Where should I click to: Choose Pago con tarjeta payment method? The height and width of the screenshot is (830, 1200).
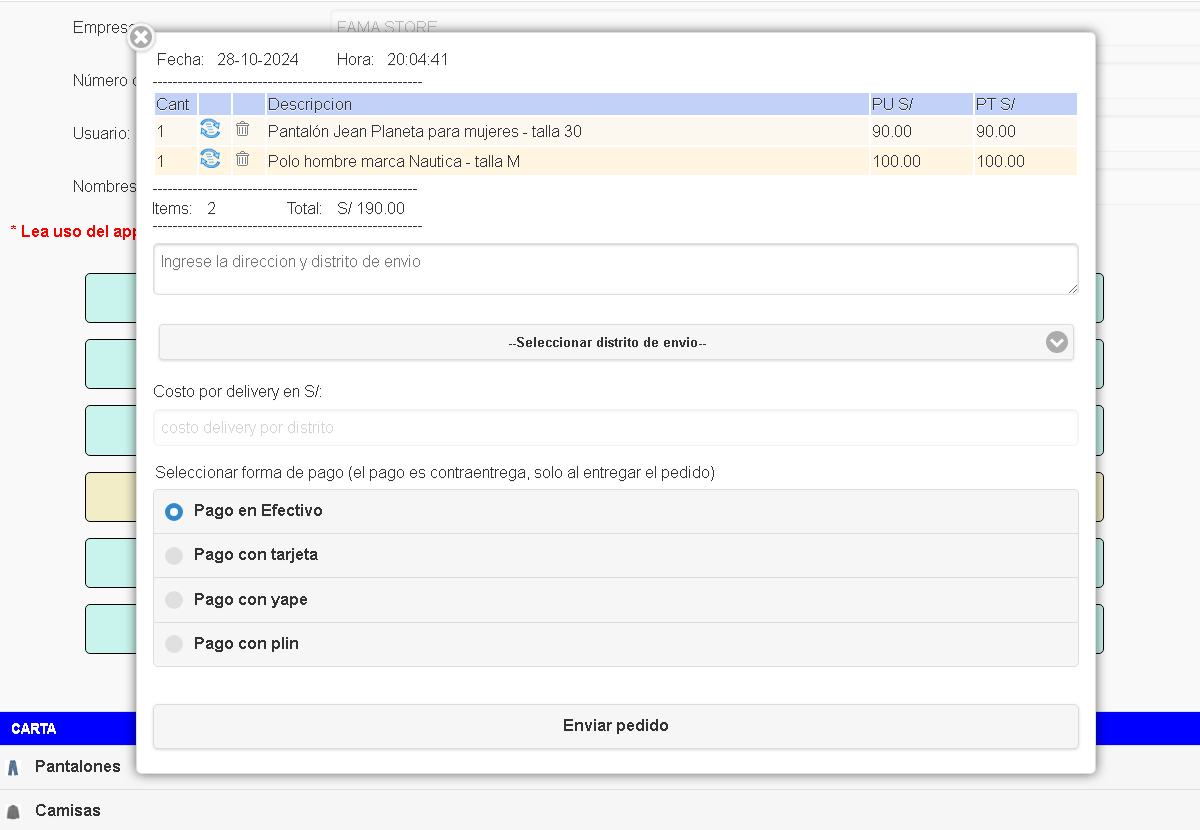[x=174, y=556]
